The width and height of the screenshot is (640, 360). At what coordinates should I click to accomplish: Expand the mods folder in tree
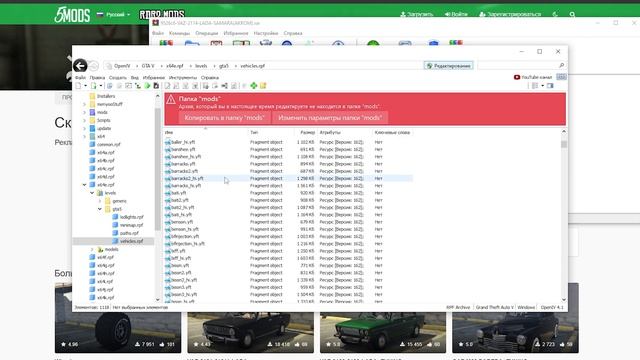[x=84, y=112]
